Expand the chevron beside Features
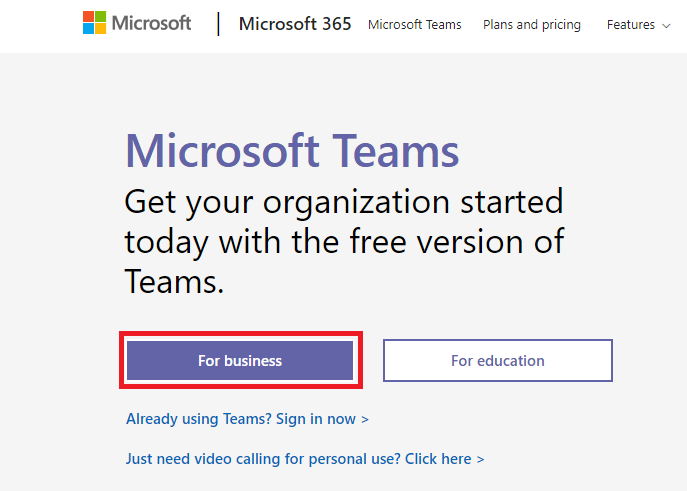 666,26
